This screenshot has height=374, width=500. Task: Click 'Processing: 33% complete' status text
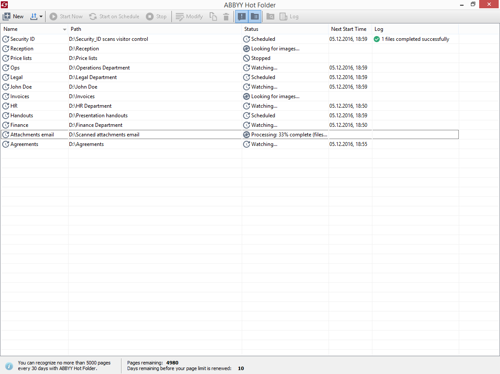pos(289,135)
